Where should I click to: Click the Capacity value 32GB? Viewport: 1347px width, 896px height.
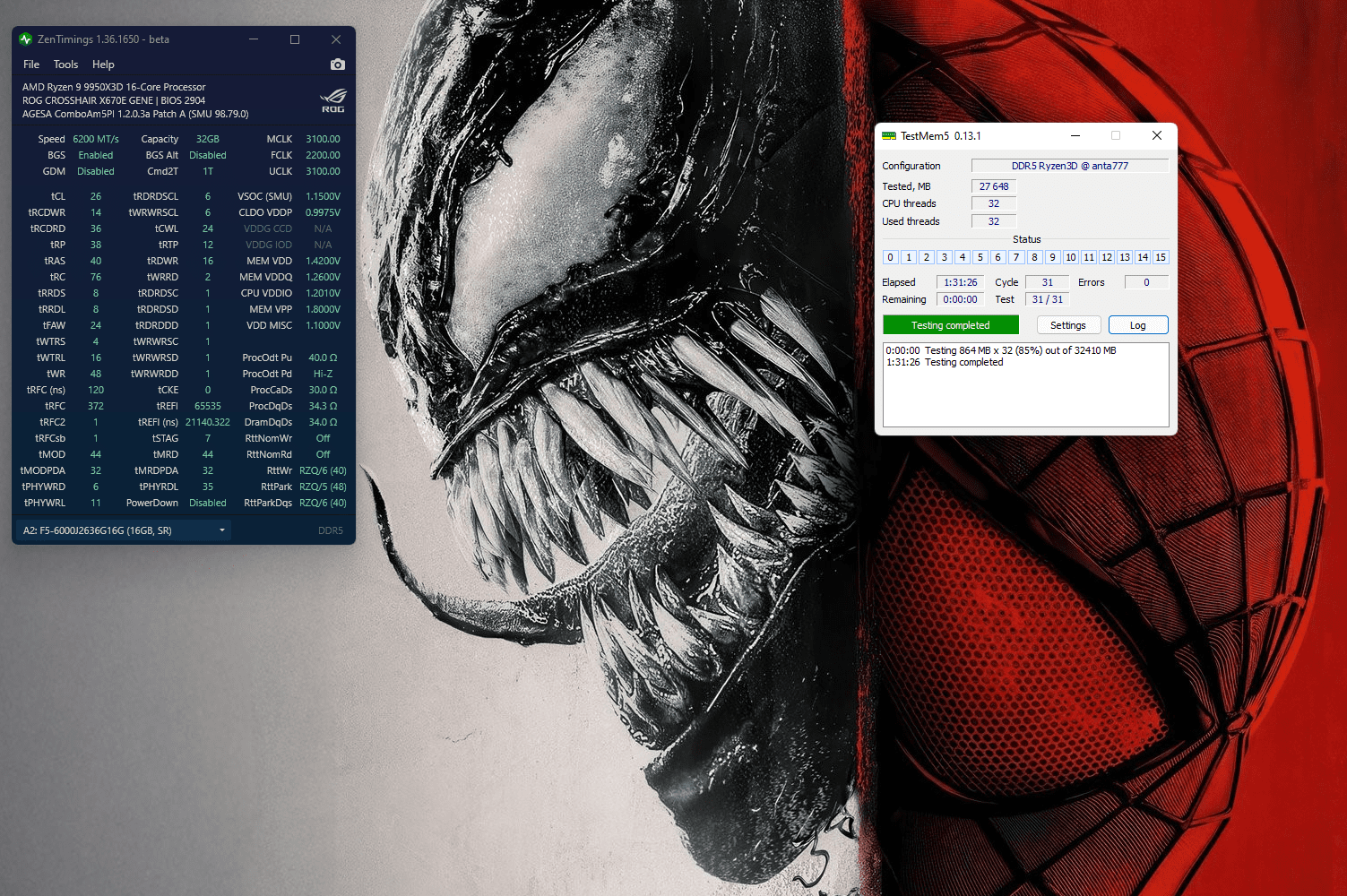point(208,139)
